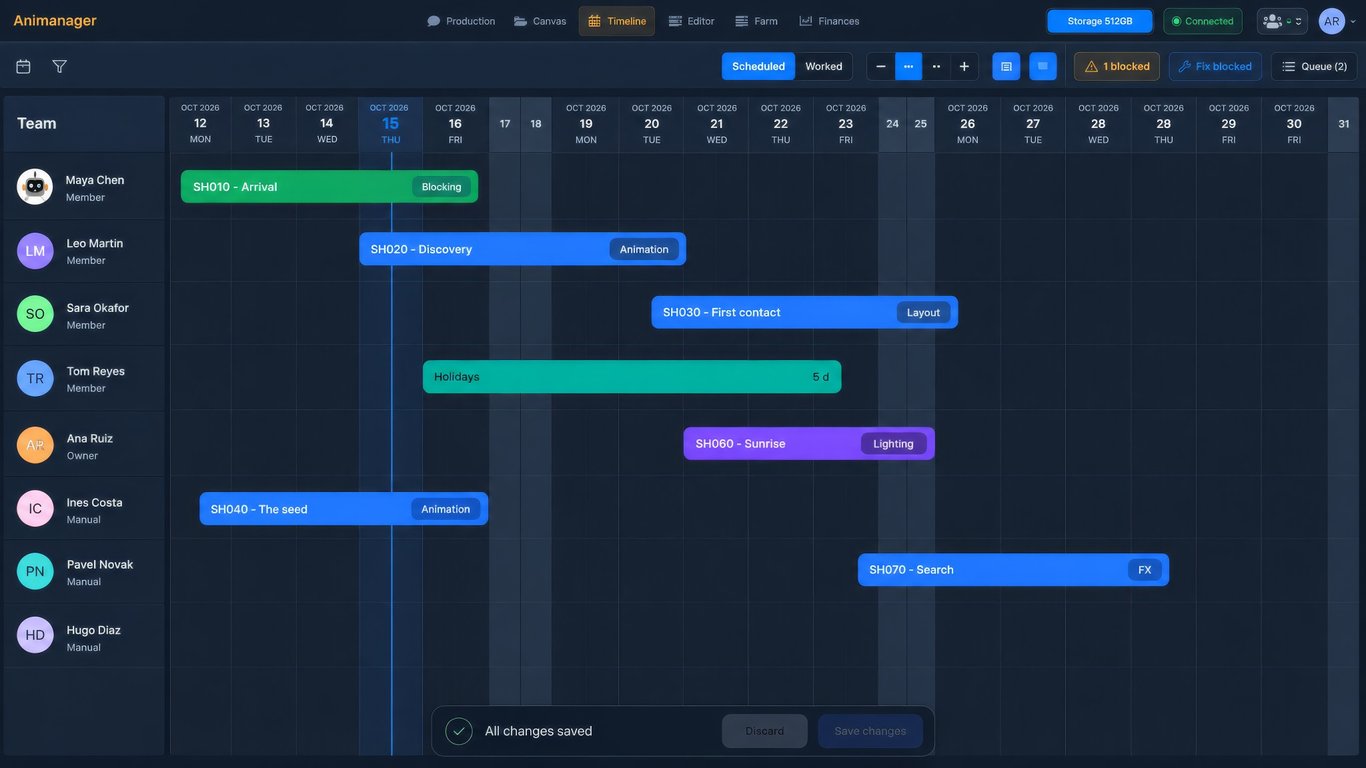The height and width of the screenshot is (768, 1366).
Task: Click the FX tag on SH070 - Search
Action: click(x=1145, y=570)
